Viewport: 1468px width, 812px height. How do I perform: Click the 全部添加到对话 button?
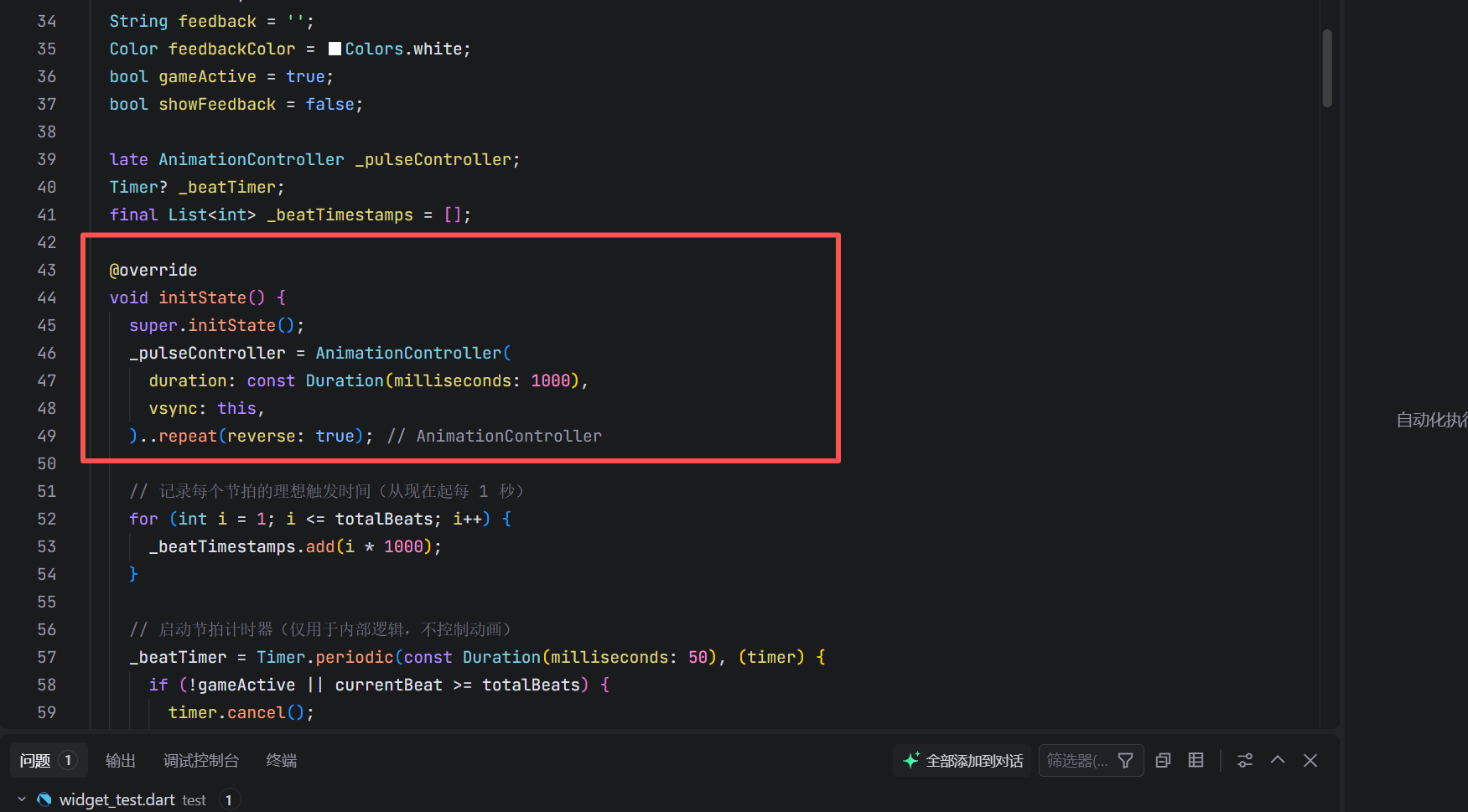[x=962, y=760]
